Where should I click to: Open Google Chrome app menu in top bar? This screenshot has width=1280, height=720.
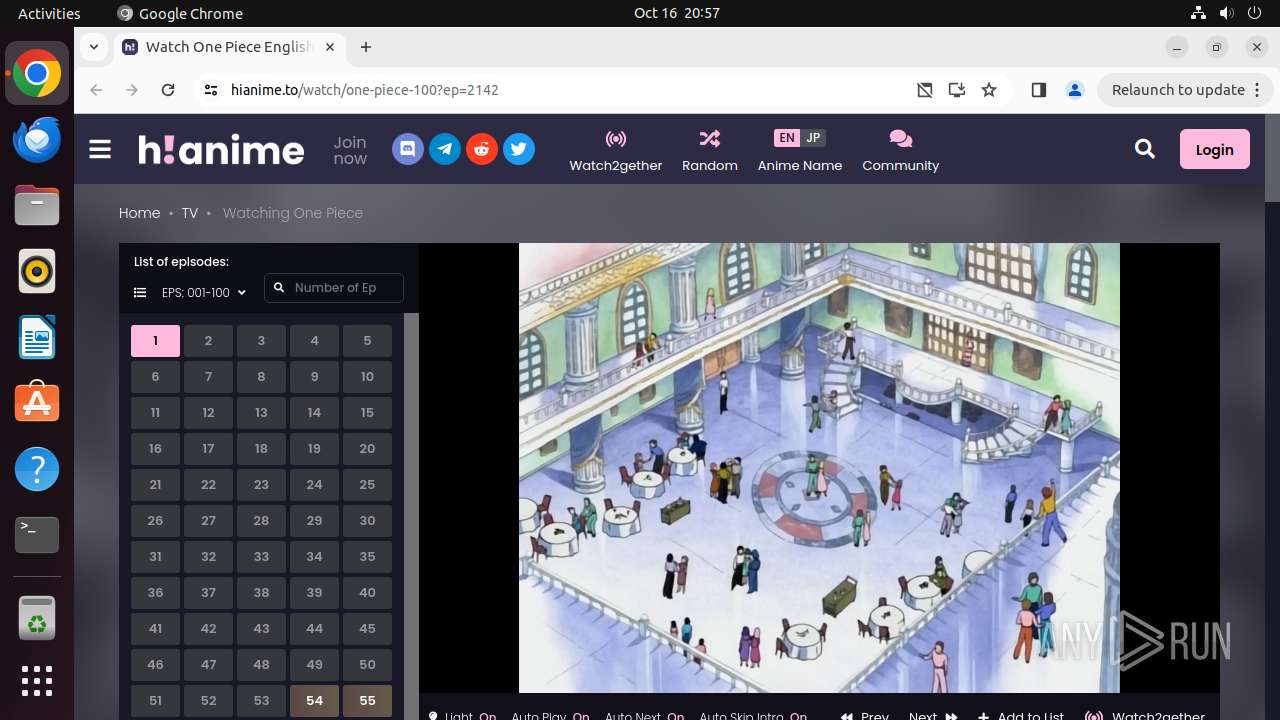pos(180,13)
